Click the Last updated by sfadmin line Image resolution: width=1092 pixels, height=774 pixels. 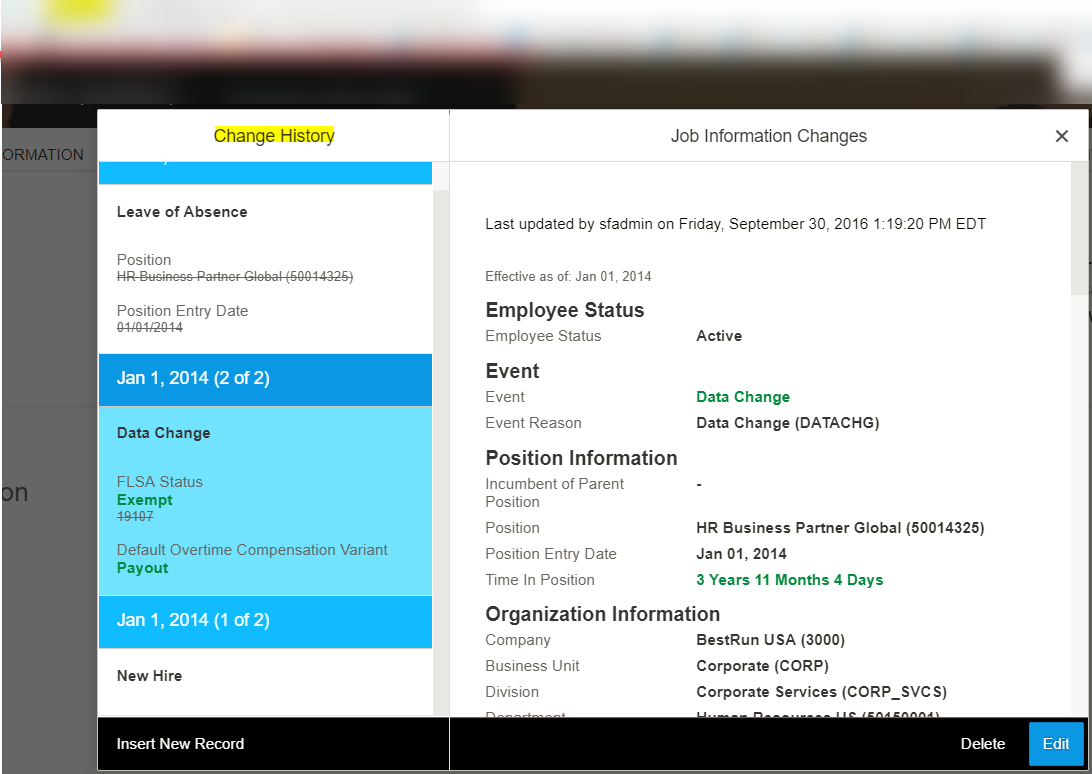coord(735,224)
